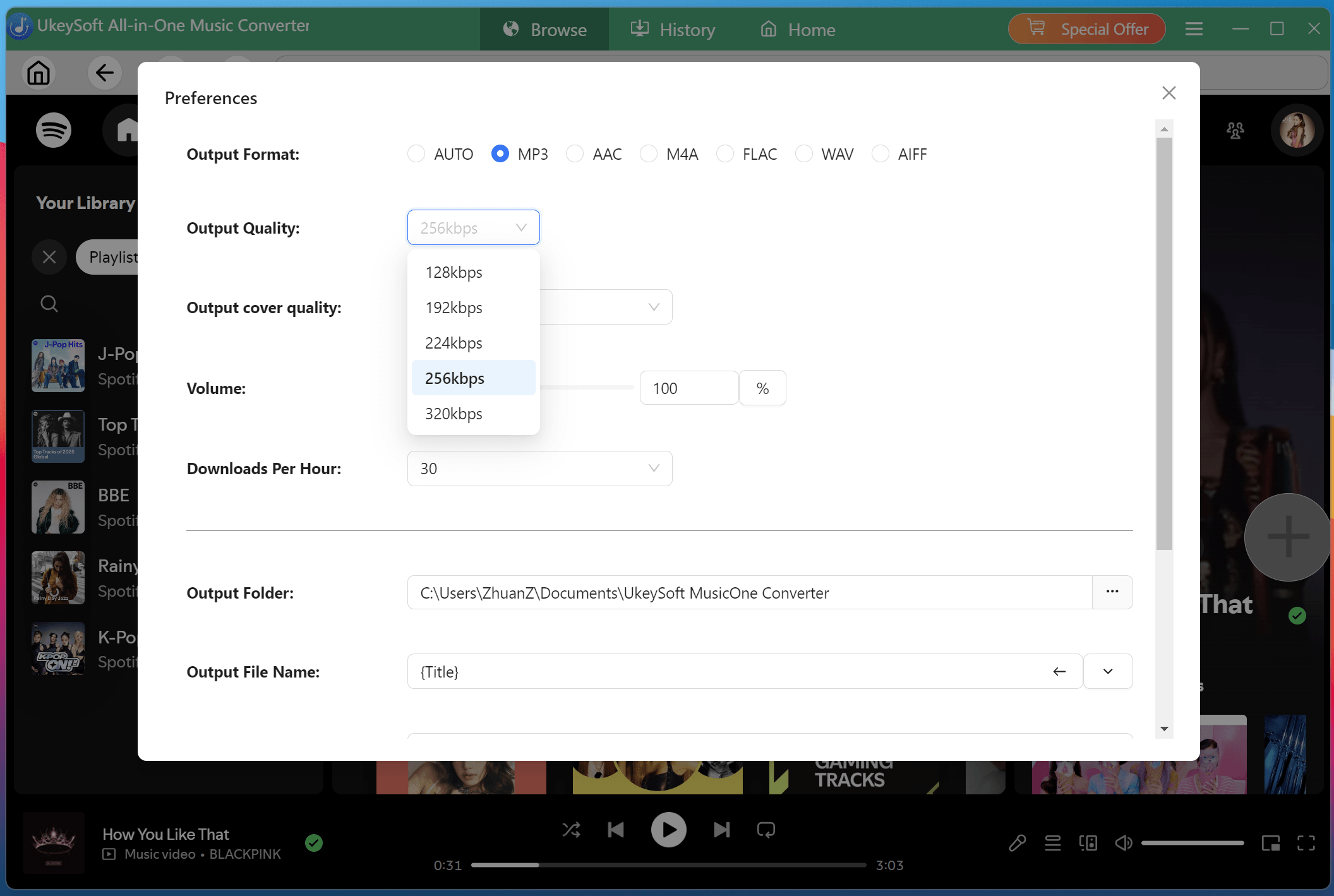
Task: Open the play queue icon
Action: pos(1052,843)
